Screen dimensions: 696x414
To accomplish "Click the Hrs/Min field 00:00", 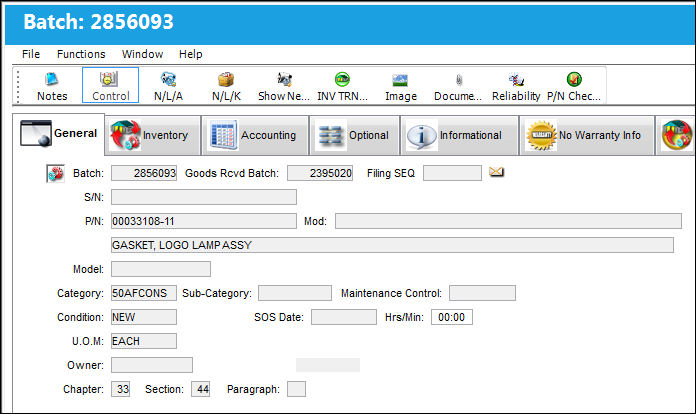I will point(452,317).
